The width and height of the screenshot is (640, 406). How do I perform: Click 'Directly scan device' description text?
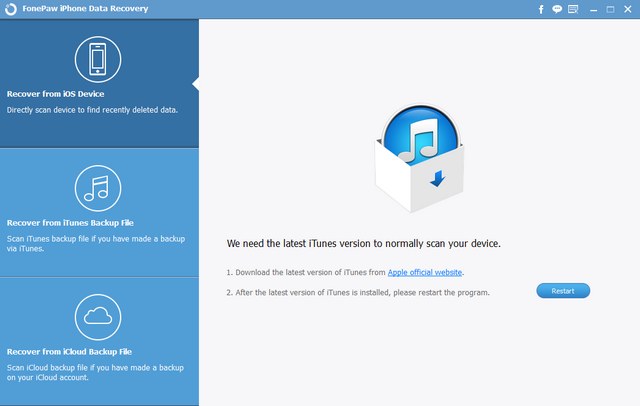(92, 109)
